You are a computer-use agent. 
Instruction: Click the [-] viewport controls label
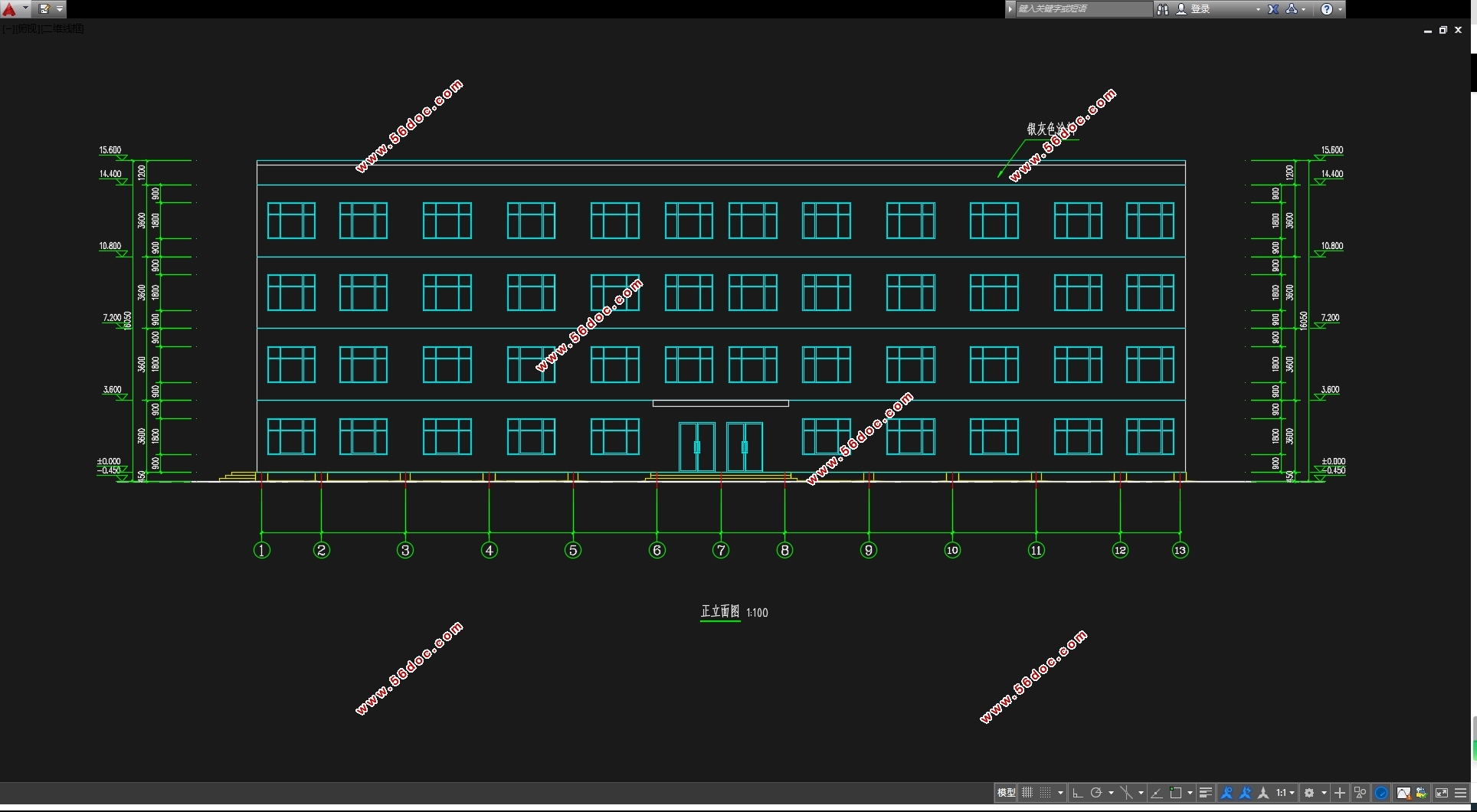pos(8,28)
